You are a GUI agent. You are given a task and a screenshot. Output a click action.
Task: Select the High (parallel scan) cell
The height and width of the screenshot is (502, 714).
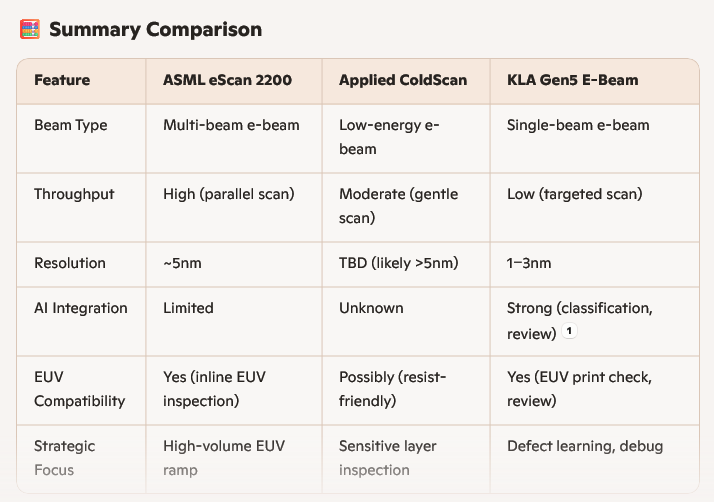point(229,194)
